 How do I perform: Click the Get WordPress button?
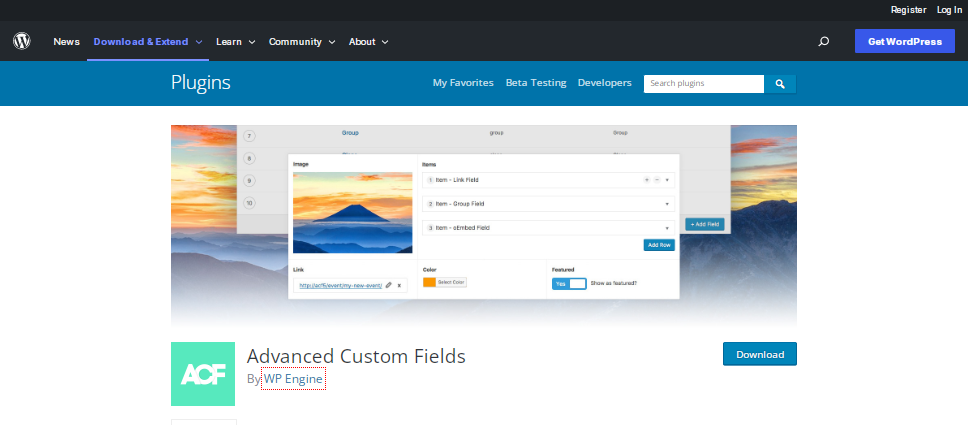pyautogui.click(x=904, y=41)
